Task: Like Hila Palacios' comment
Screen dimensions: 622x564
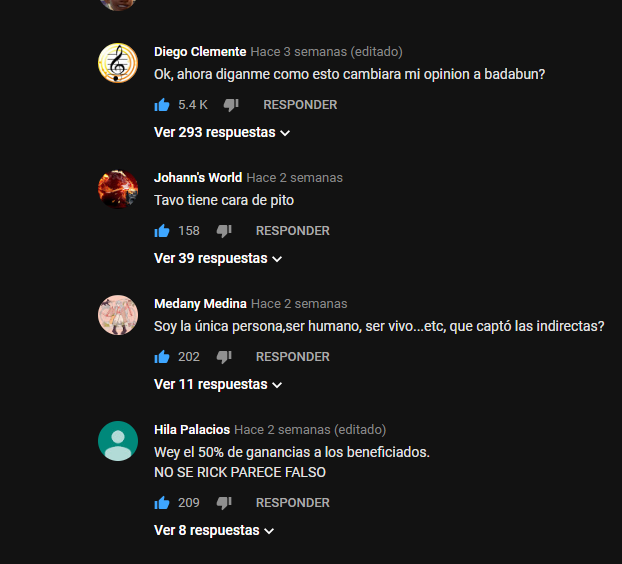Action: (162, 503)
